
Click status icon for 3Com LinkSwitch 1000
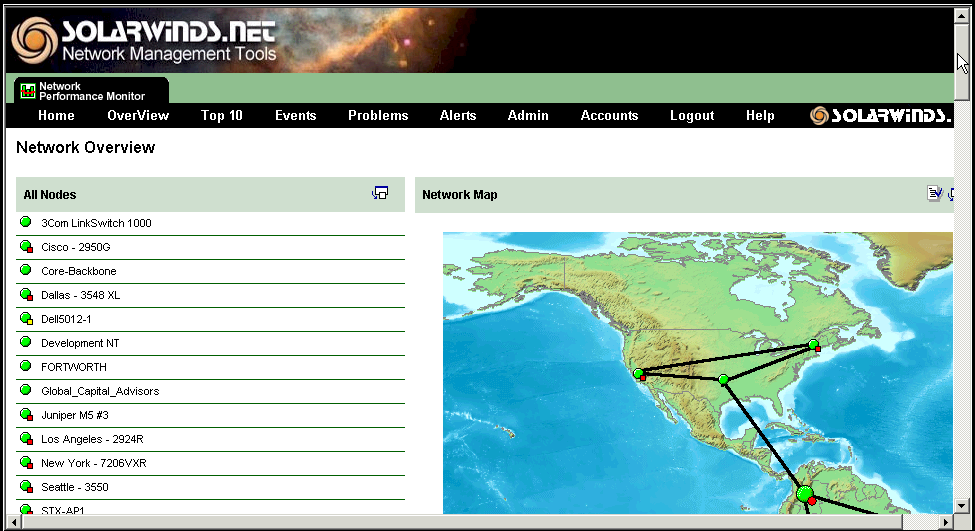coord(25,222)
